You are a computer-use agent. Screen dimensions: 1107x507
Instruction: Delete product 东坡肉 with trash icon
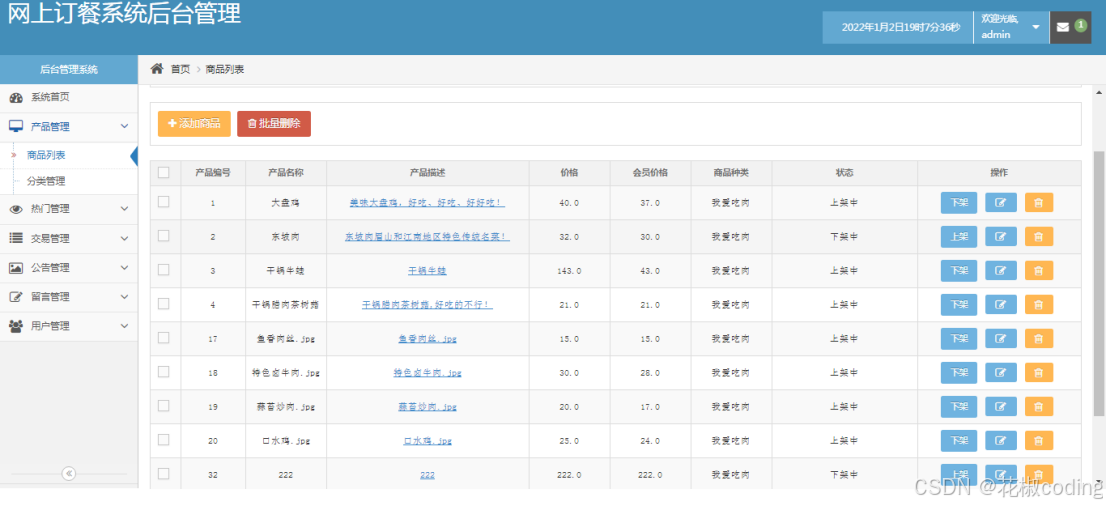[1039, 237]
